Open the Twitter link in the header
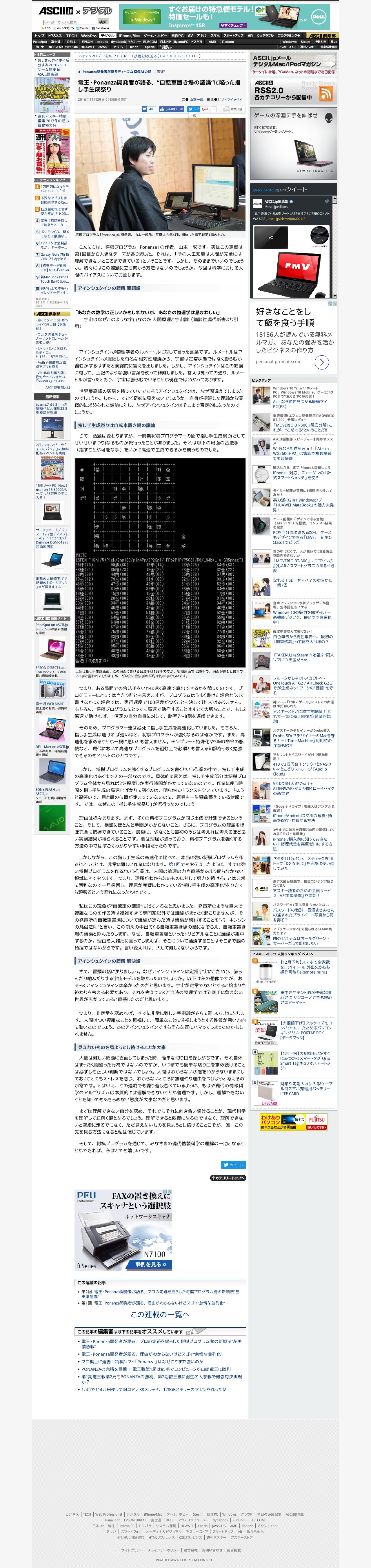 tap(83, 28)
